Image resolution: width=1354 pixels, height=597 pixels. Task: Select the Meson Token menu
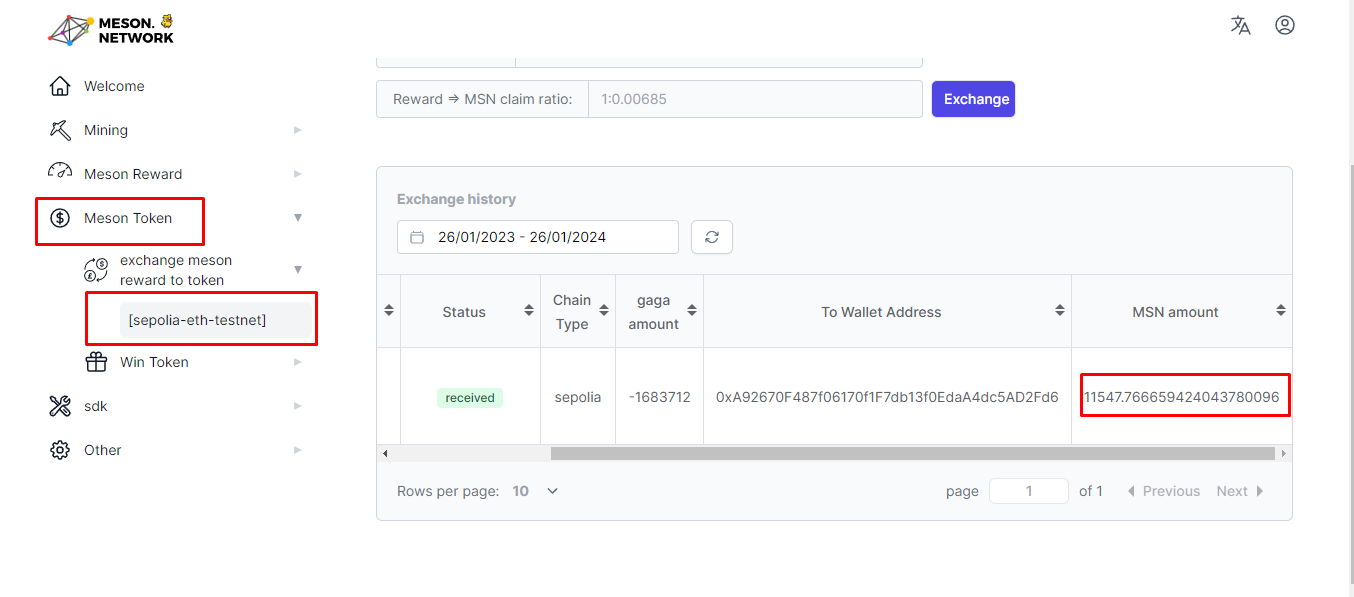(x=128, y=218)
